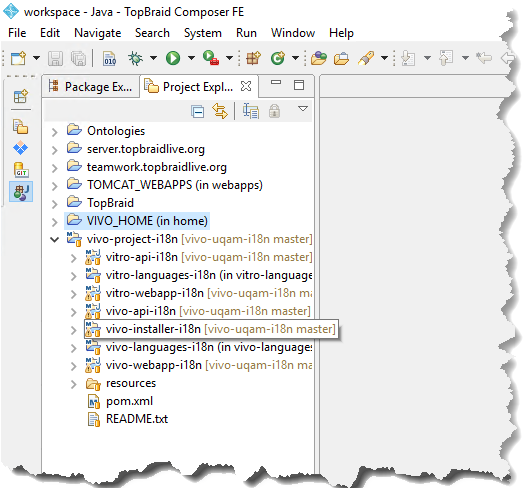
Task: Open the New wizard dropdown arrow
Action: click(36, 58)
